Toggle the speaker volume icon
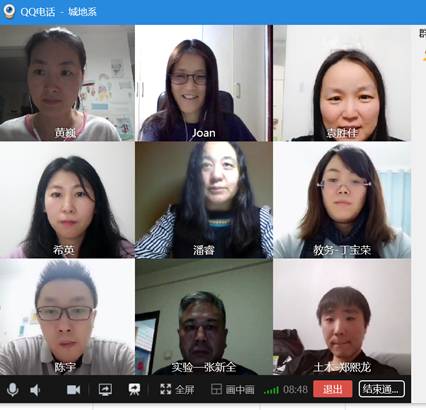The width and height of the screenshot is (426, 410). click(x=35, y=390)
